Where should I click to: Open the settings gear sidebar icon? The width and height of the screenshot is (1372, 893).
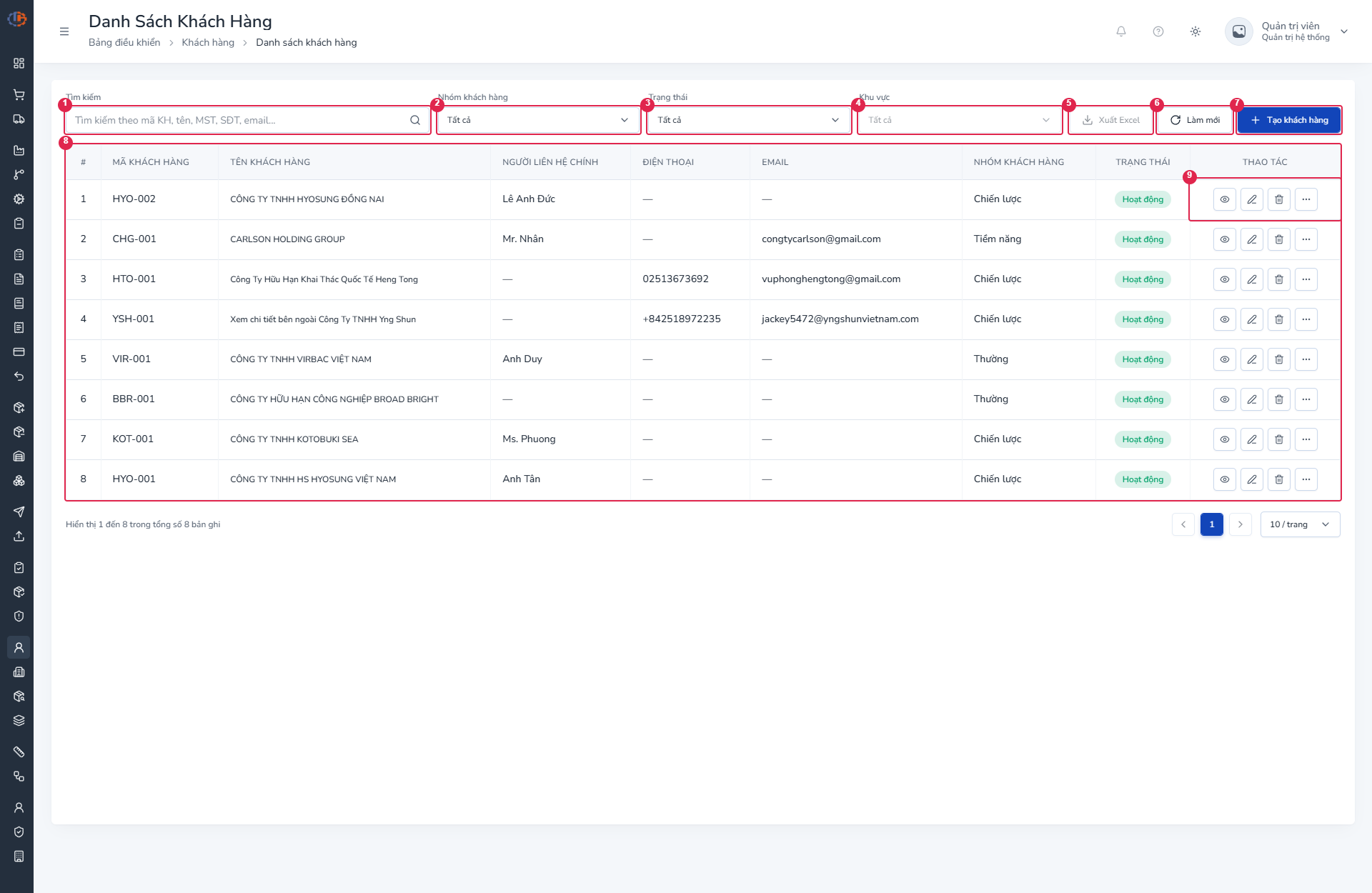click(19, 199)
